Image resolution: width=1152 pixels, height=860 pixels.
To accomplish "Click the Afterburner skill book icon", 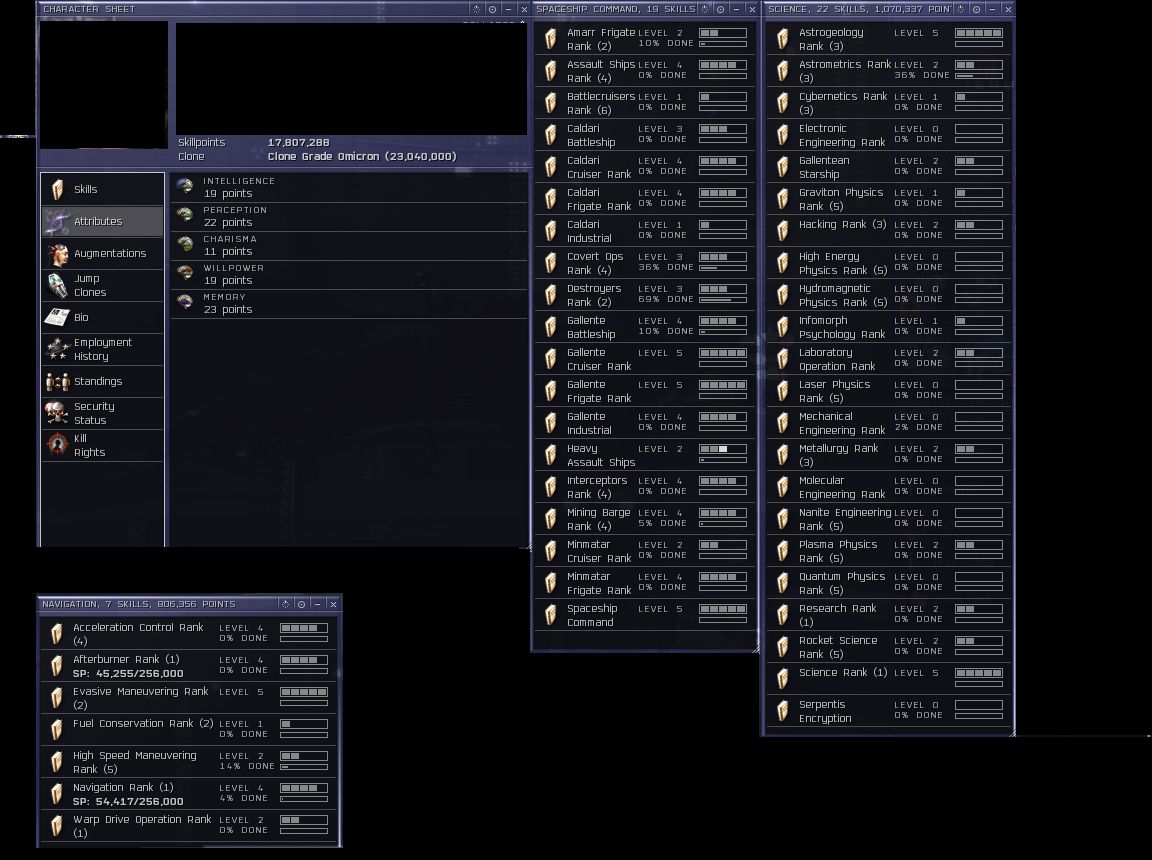I will 57,666.
